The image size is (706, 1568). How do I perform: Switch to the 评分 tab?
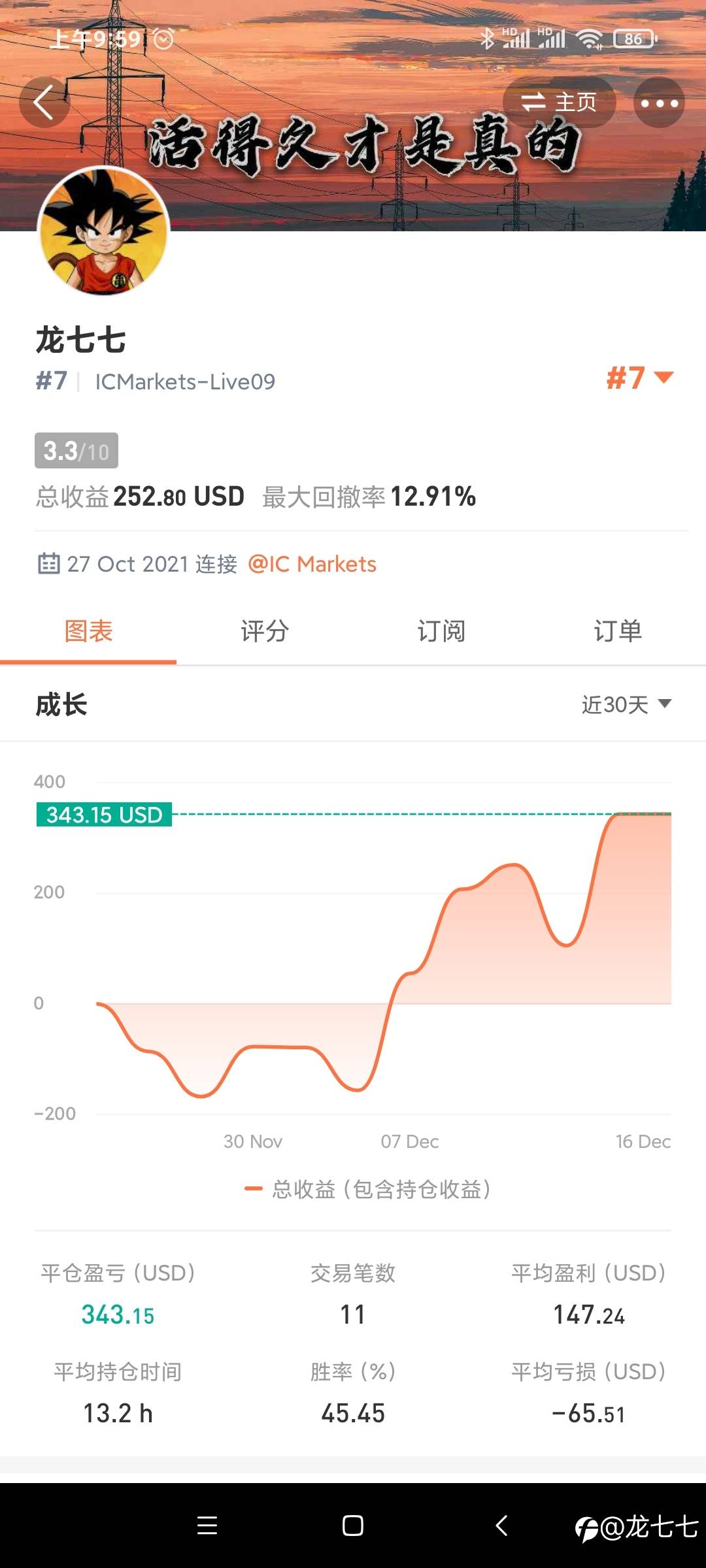tap(265, 631)
